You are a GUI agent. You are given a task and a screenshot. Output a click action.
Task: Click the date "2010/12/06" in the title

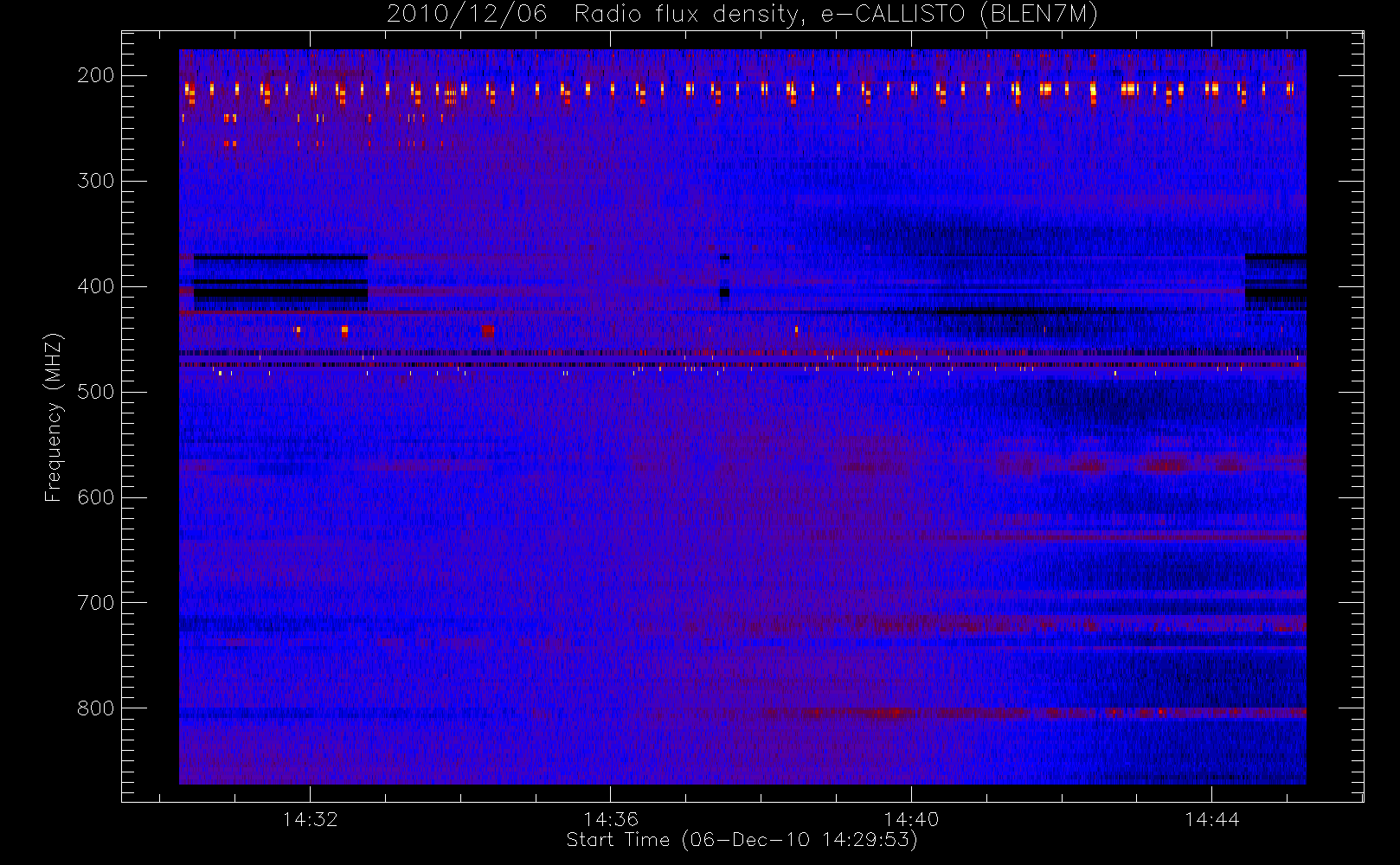[x=466, y=15]
